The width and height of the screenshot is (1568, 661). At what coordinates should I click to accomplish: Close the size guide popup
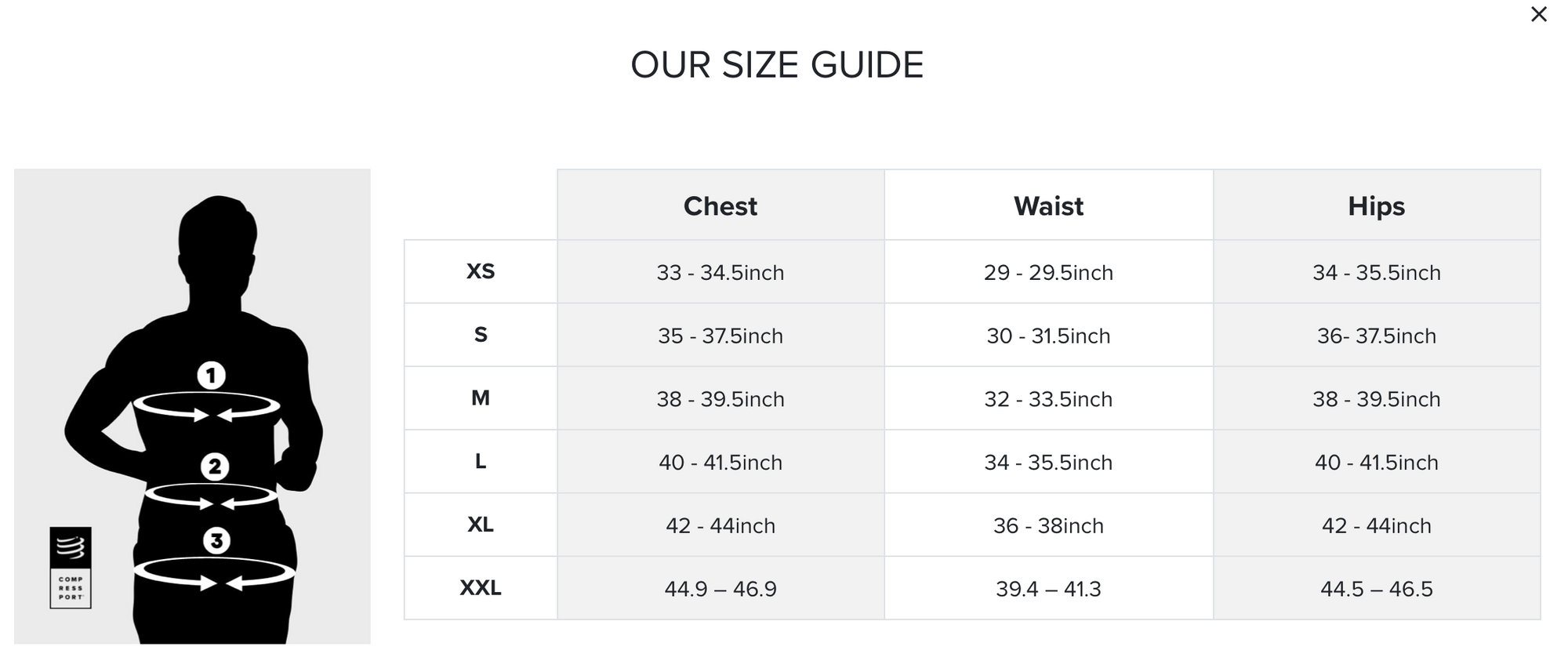click(1538, 15)
